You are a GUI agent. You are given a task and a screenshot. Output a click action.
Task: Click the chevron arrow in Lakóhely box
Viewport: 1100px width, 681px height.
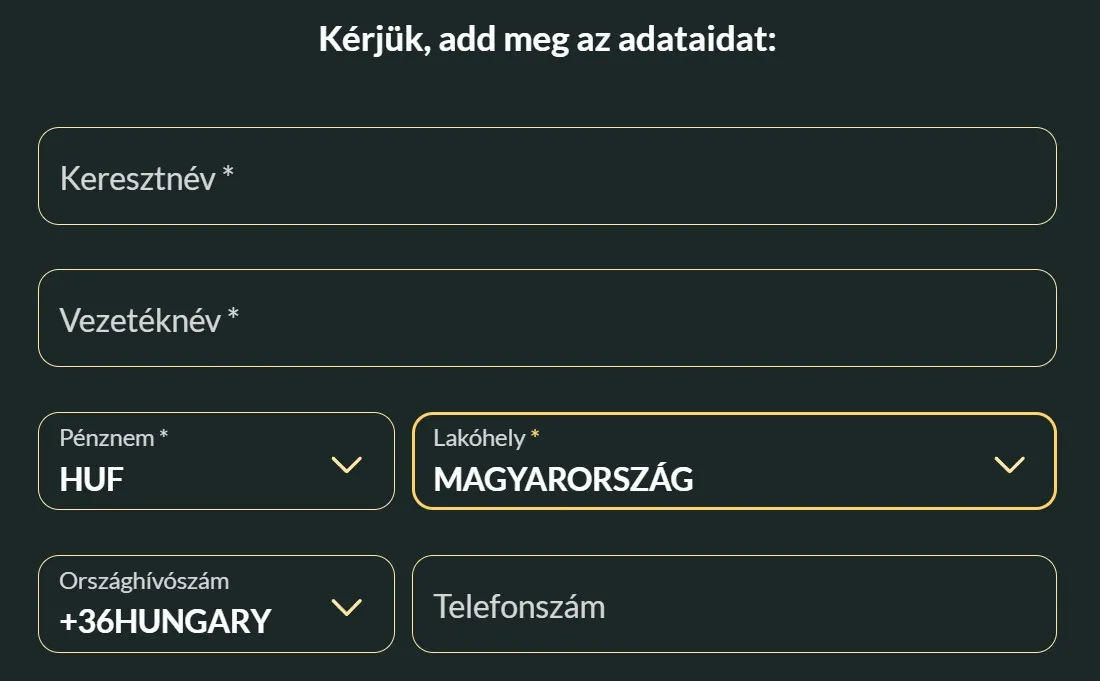pyautogui.click(x=1010, y=465)
